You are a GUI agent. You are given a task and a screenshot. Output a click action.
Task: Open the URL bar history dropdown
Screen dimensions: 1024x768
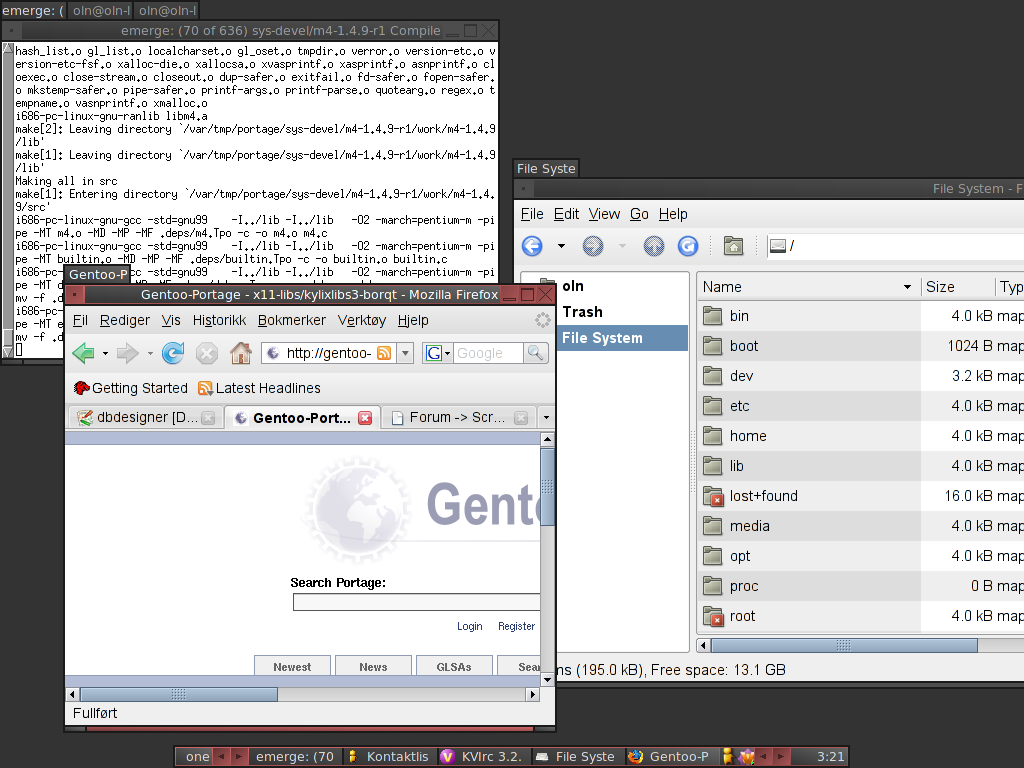[x=406, y=353]
